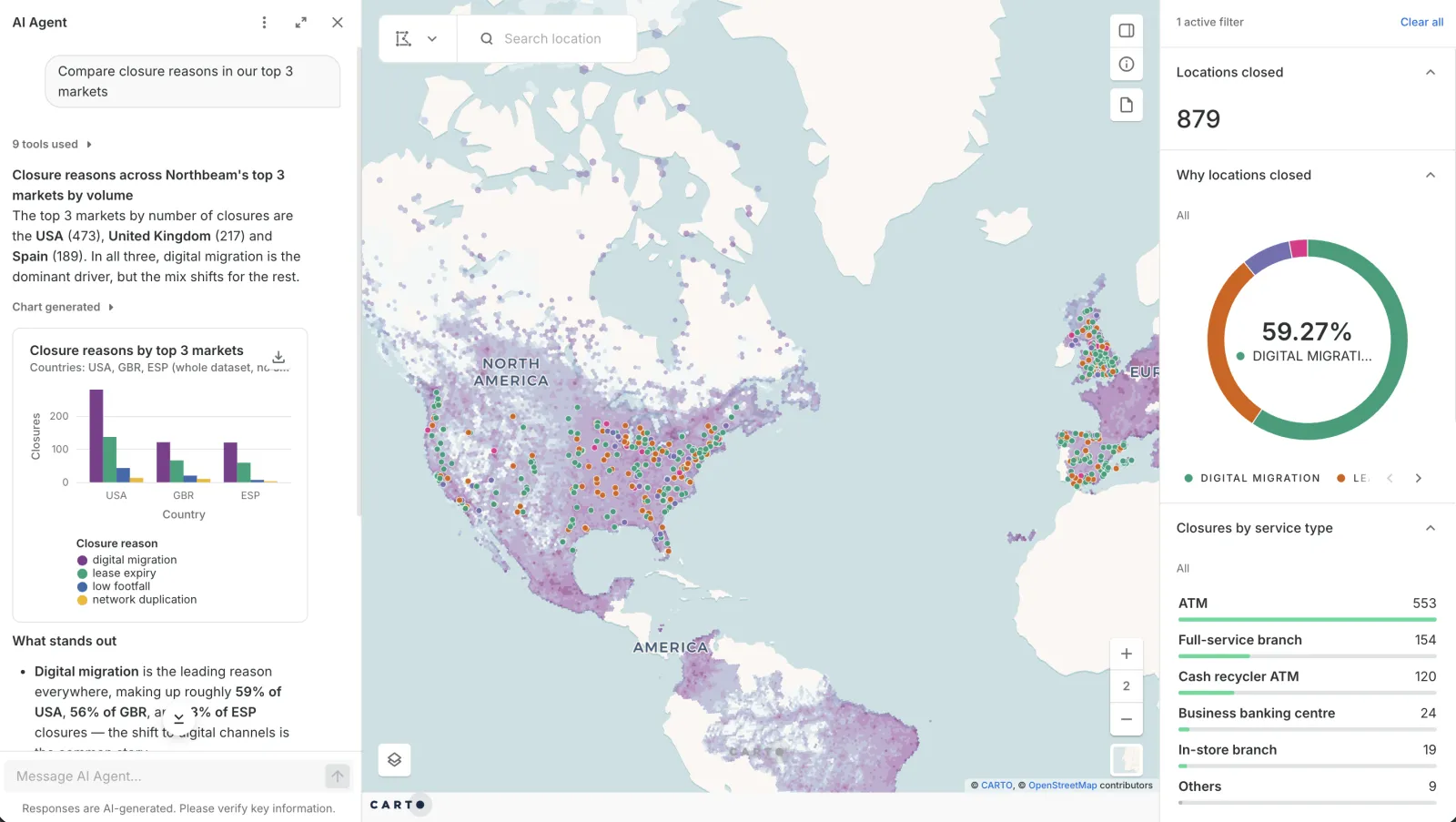The image size is (1456, 822).
Task: Focus the Message AI Agent input field
Action: point(168,776)
